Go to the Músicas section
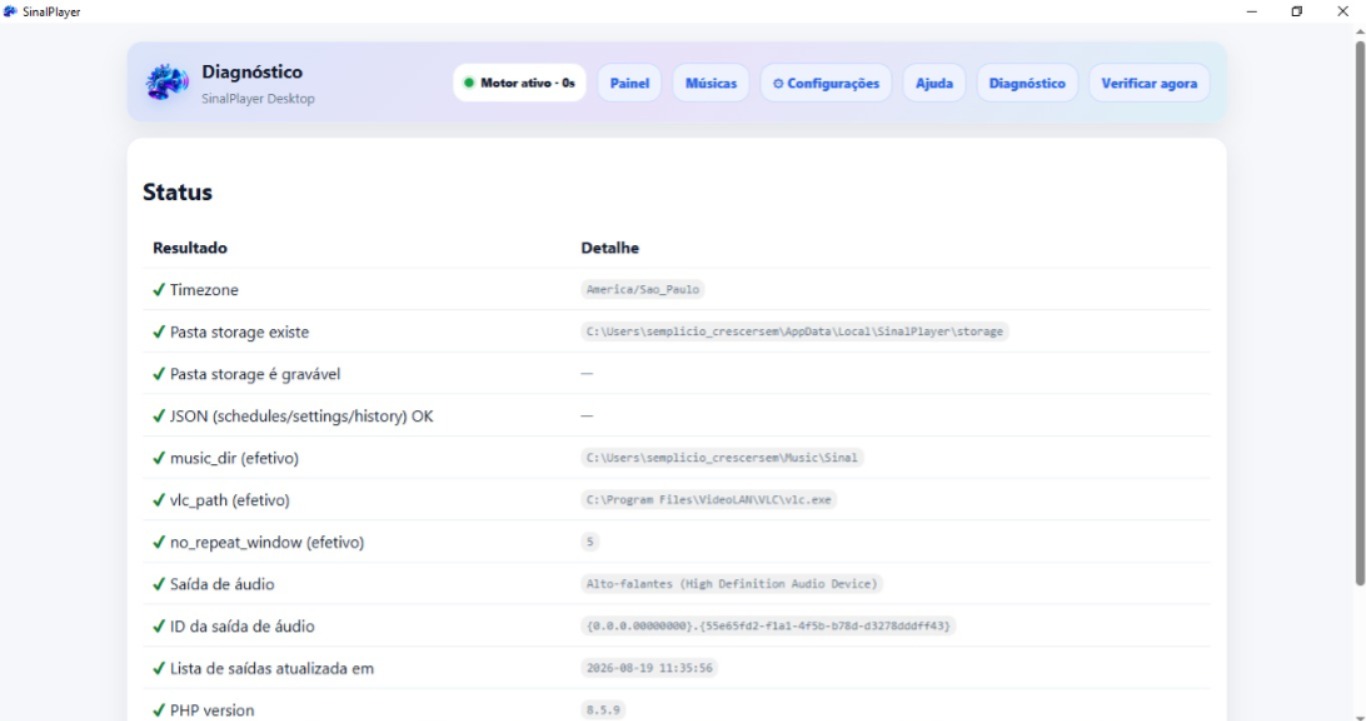 711,83
